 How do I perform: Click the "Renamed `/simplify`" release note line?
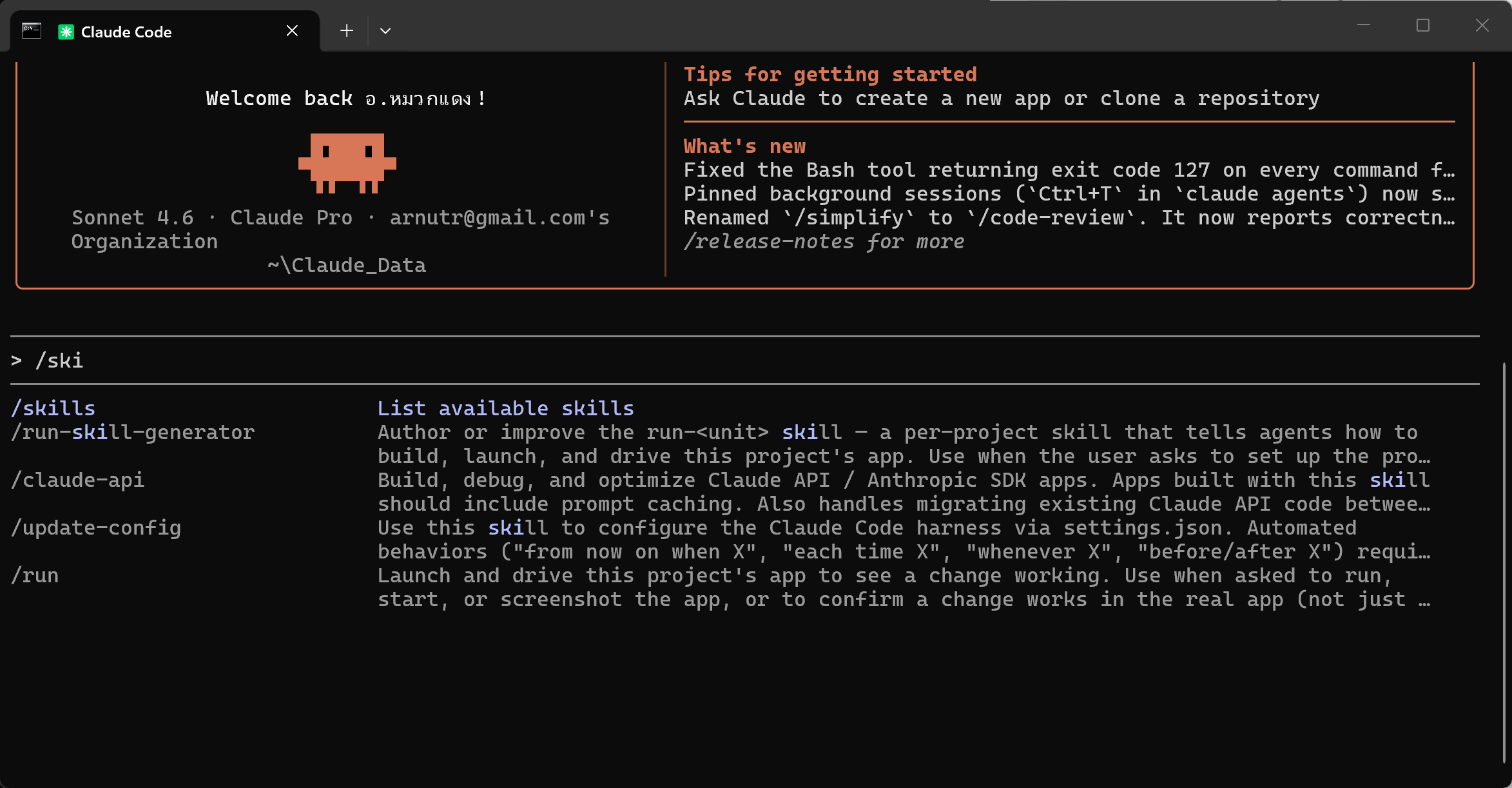pyautogui.click(x=1069, y=217)
